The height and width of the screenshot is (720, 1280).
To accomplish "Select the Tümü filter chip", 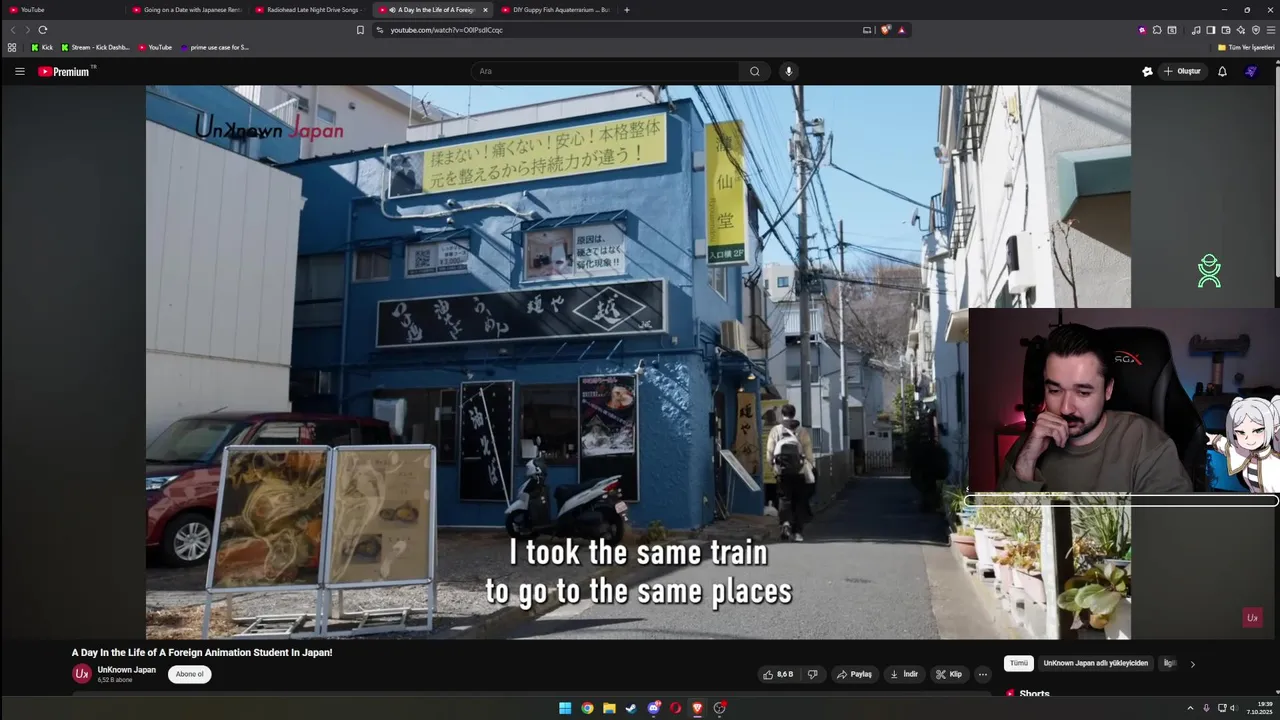I will 1018,663.
